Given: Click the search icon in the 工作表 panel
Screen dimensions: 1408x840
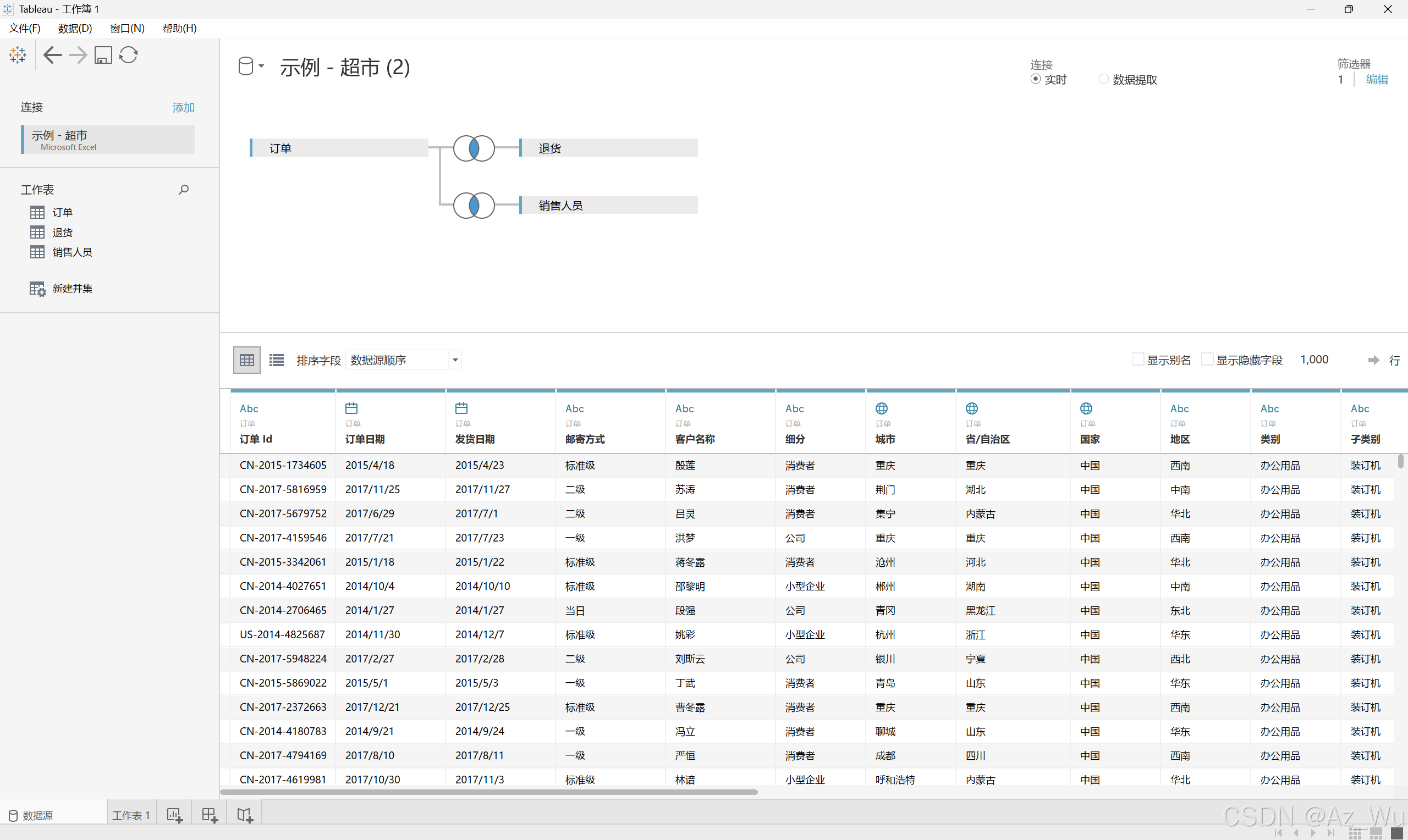Looking at the screenshot, I should [184, 190].
